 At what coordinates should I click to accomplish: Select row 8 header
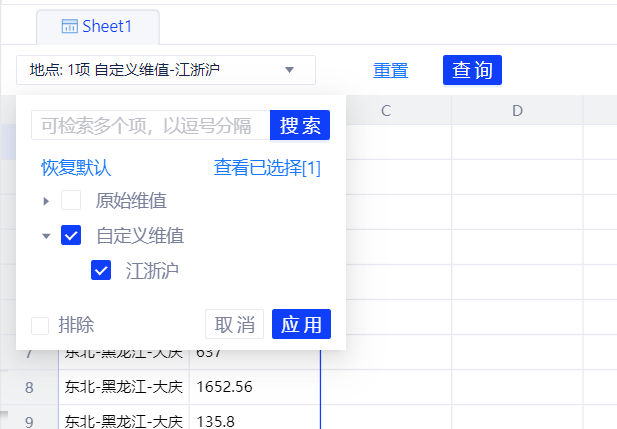(x=29, y=387)
